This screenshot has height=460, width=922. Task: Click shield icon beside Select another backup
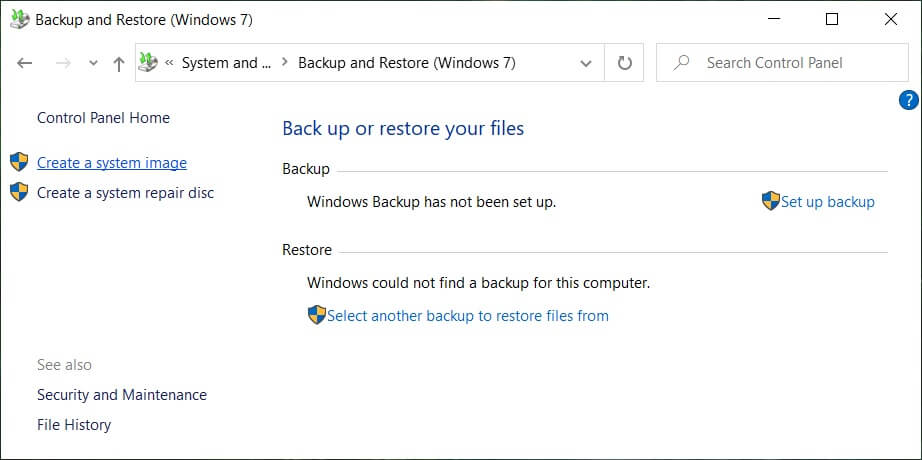pyautogui.click(x=316, y=315)
